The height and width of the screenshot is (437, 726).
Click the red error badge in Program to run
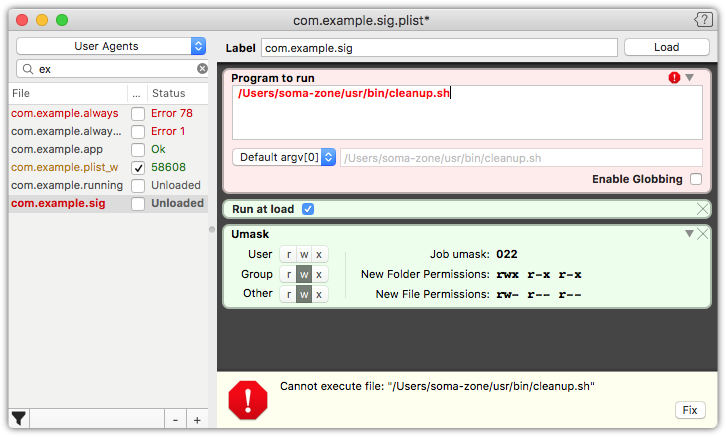[676, 77]
